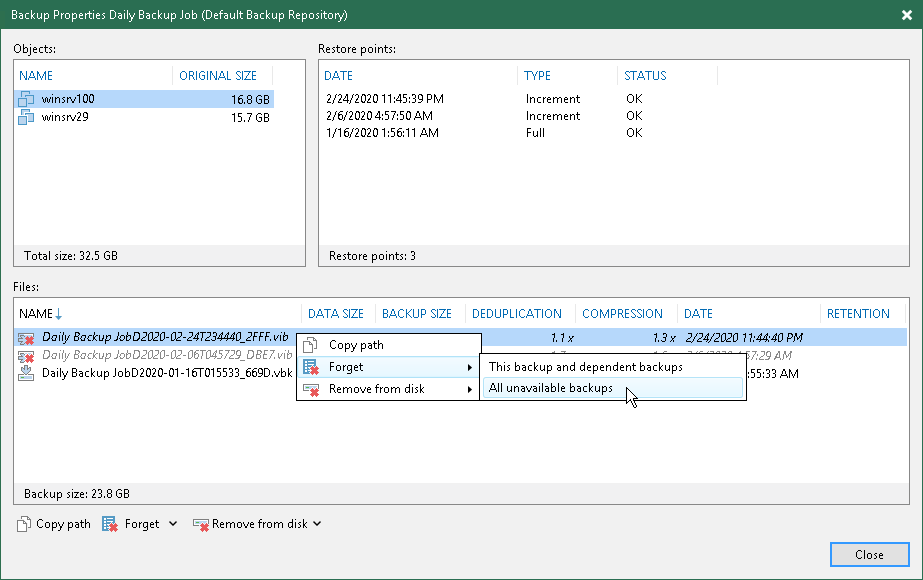Image resolution: width=923 pixels, height=580 pixels.
Task: Select the 1/16/2020 Full restore point
Action: [382, 133]
